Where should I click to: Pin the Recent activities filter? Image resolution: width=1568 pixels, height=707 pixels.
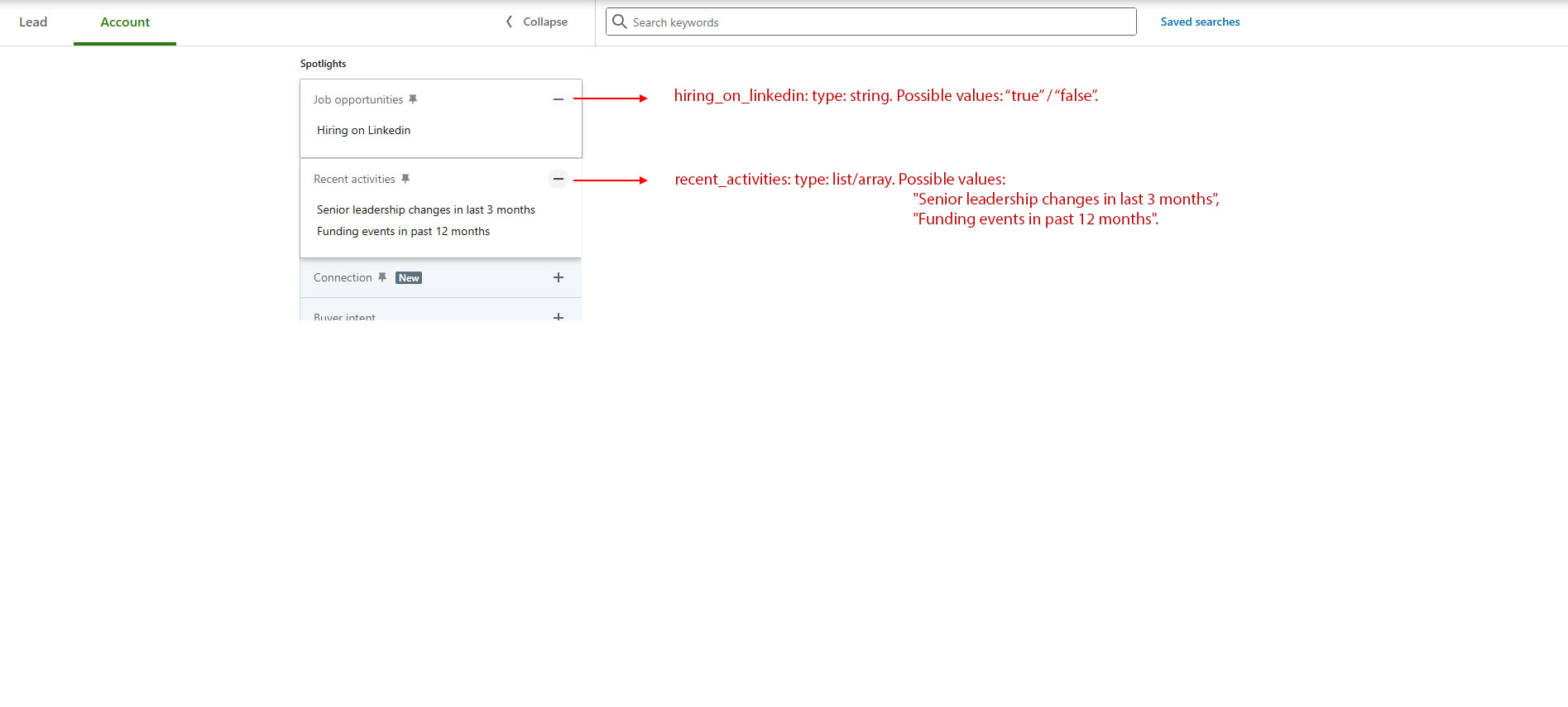click(405, 179)
